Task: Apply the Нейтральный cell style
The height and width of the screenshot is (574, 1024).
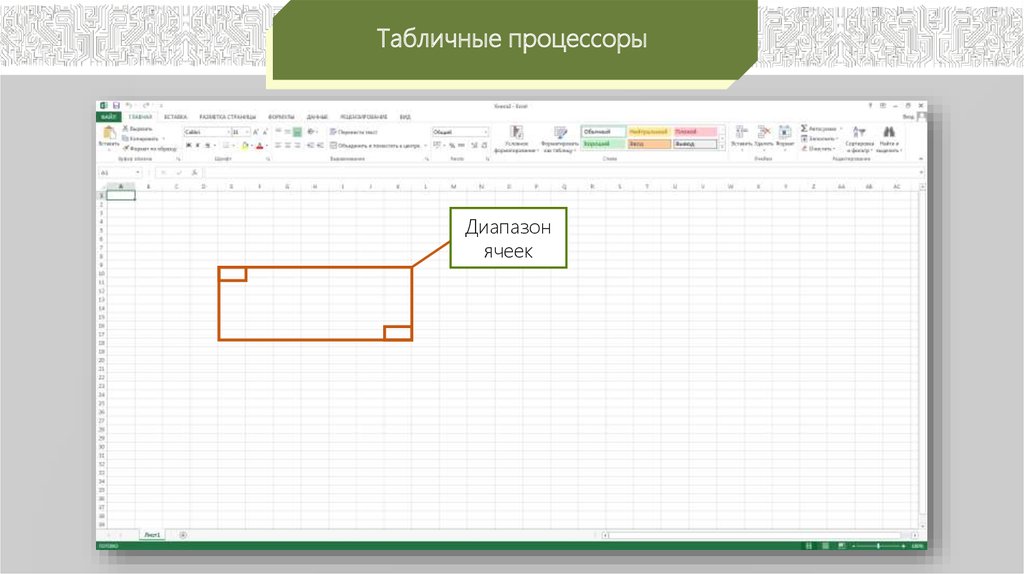Action: 649,132
